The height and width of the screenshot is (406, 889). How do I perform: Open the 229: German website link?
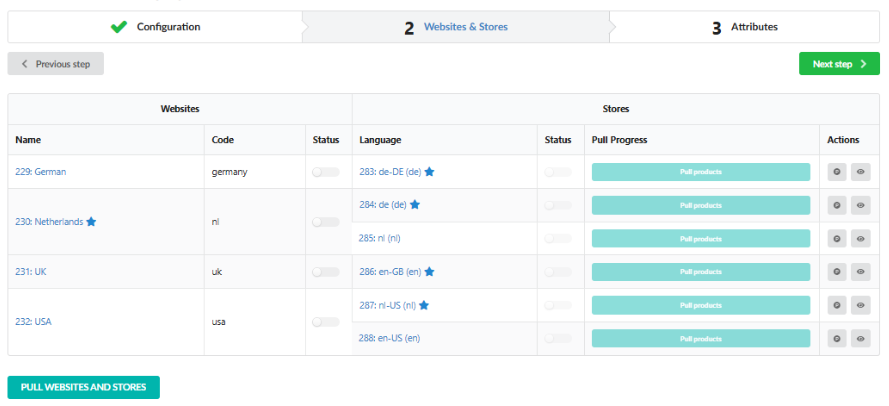click(x=40, y=171)
